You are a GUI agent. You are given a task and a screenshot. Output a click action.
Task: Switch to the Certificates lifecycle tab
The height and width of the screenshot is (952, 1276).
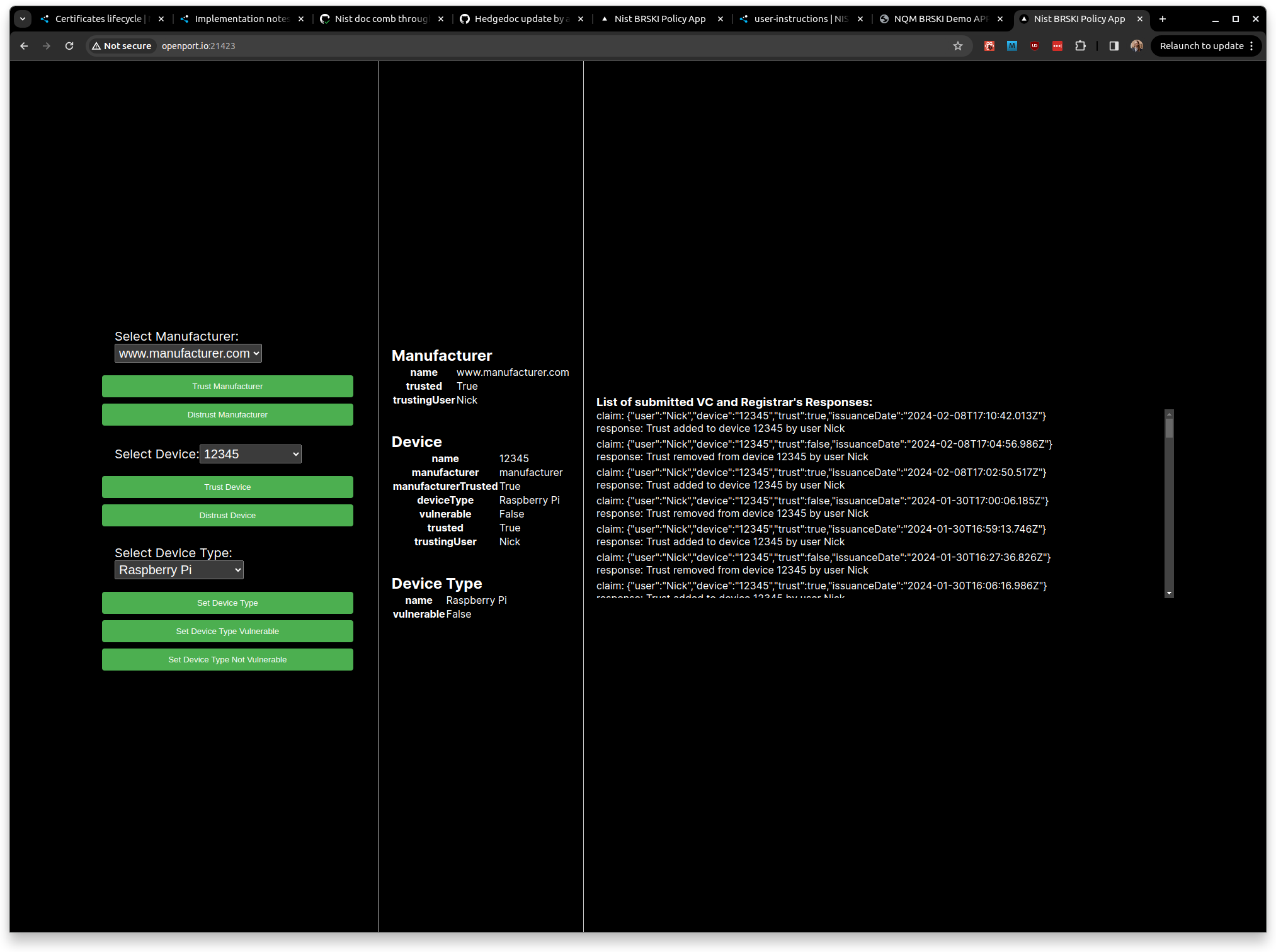(102, 19)
